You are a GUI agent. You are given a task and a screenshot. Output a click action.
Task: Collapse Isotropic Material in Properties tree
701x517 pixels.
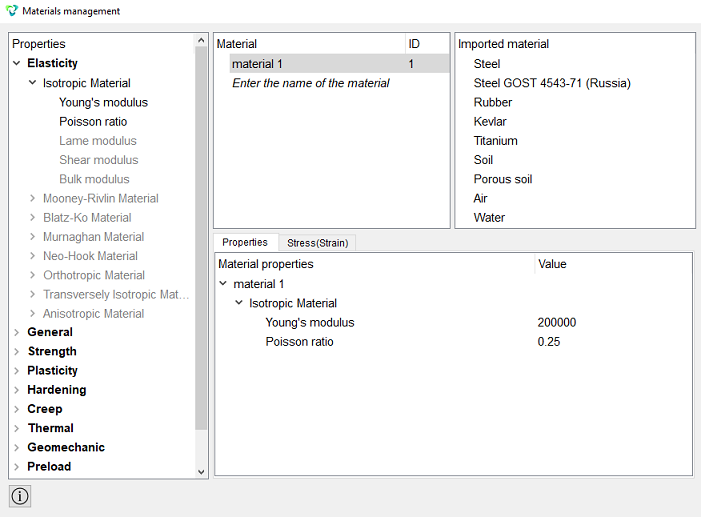[32, 83]
